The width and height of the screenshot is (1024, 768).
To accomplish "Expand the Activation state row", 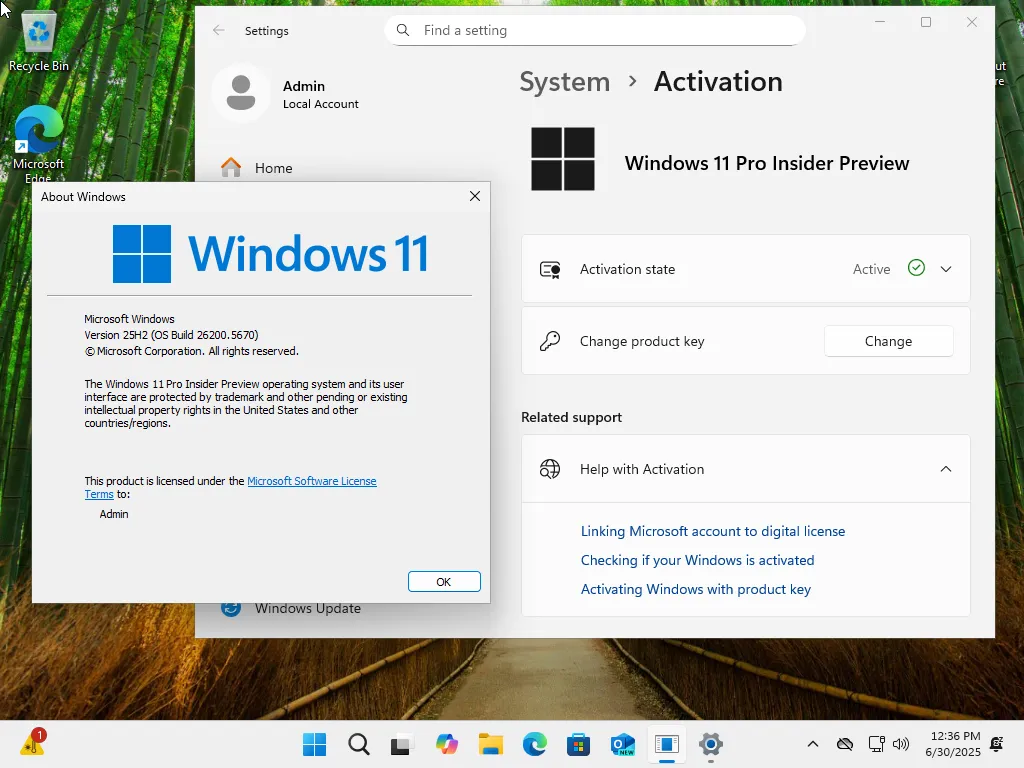I will (946, 269).
